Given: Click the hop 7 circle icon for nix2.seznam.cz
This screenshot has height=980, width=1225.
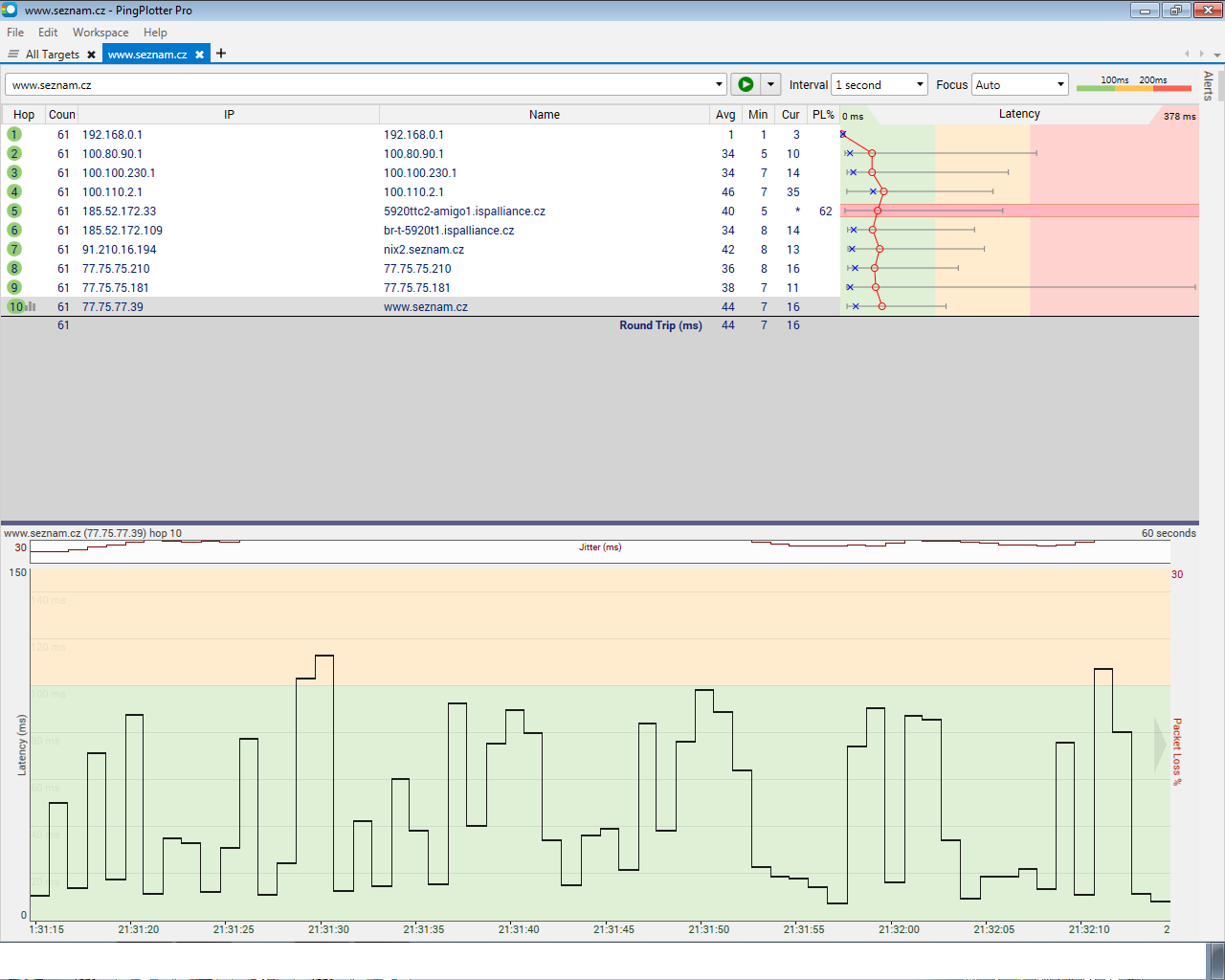Looking at the screenshot, I should (x=14, y=249).
